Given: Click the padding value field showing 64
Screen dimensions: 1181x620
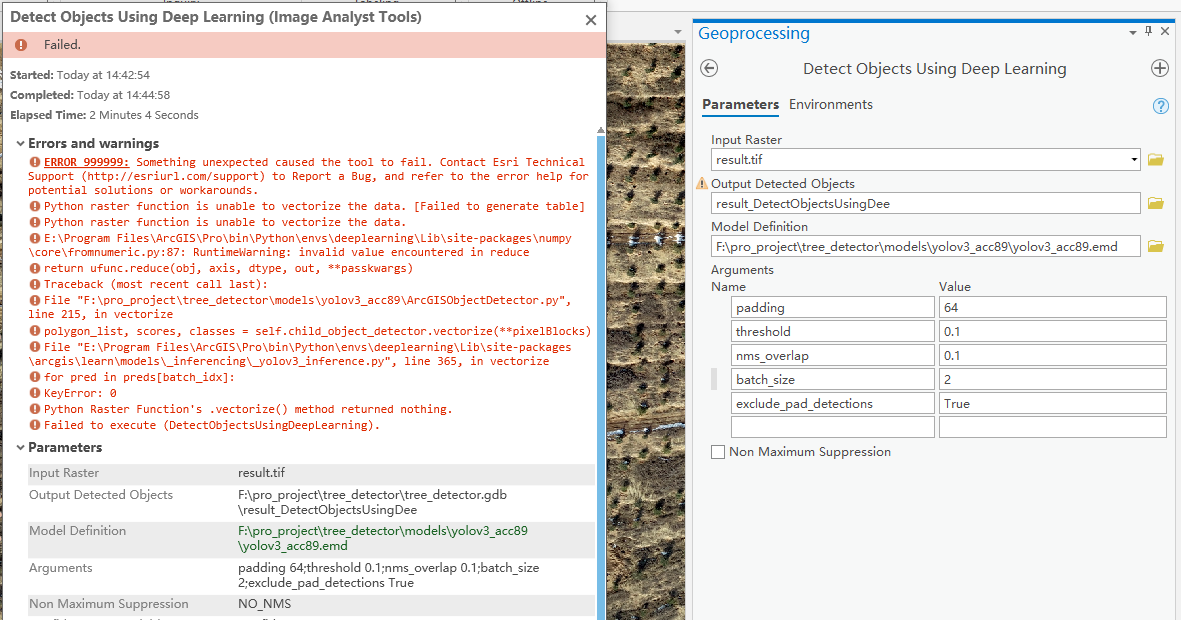Looking at the screenshot, I should click(1052, 309).
